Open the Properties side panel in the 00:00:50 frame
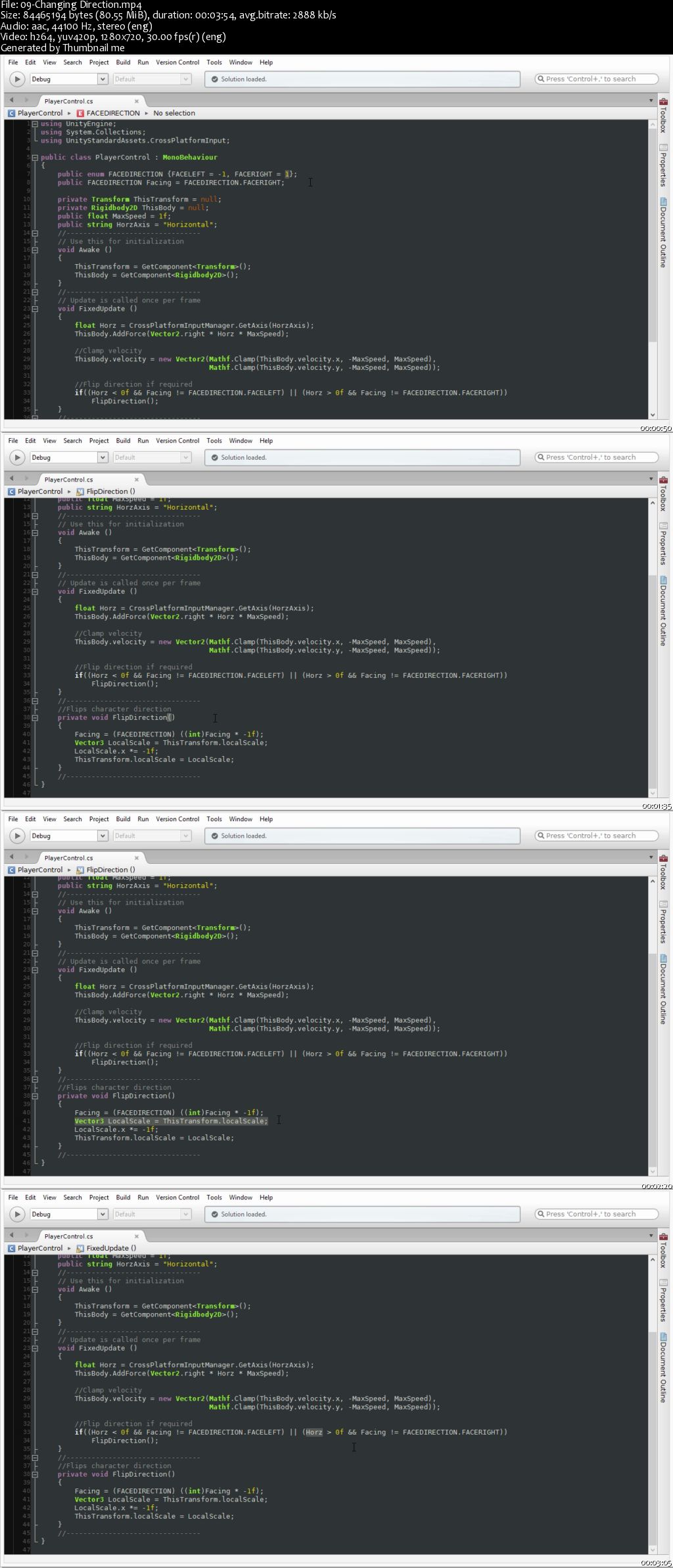673x1568 pixels. click(x=663, y=166)
